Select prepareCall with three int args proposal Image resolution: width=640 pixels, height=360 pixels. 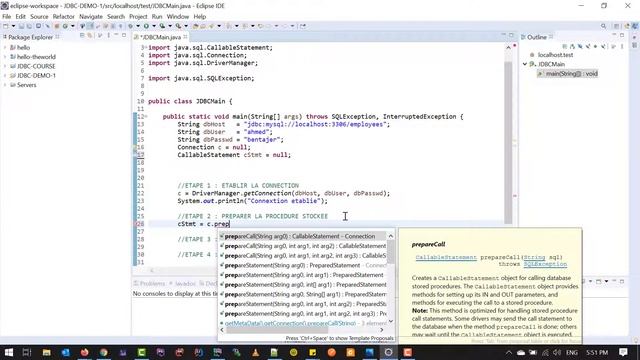coord(302,256)
